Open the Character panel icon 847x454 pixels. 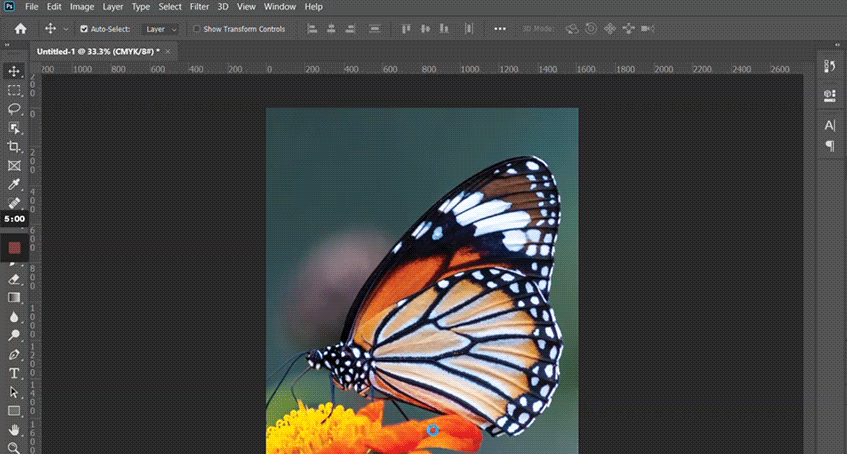pos(830,126)
